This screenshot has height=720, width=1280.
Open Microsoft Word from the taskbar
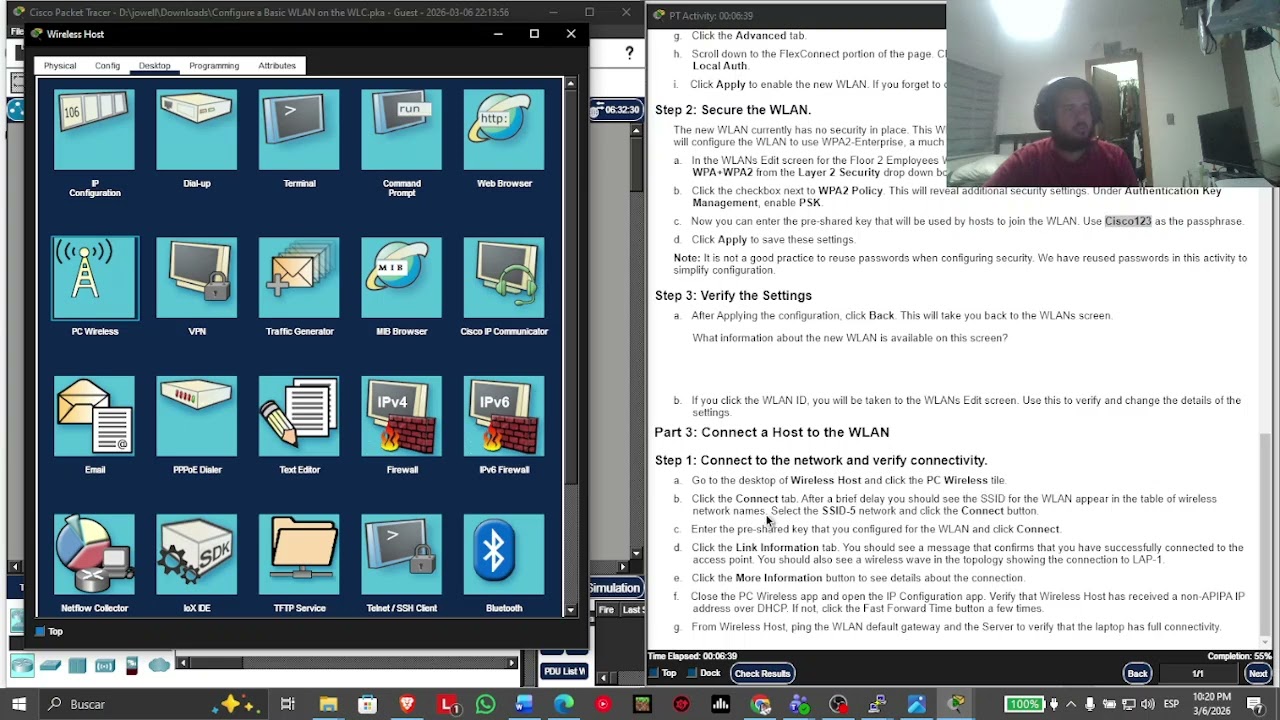coord(524,705)
